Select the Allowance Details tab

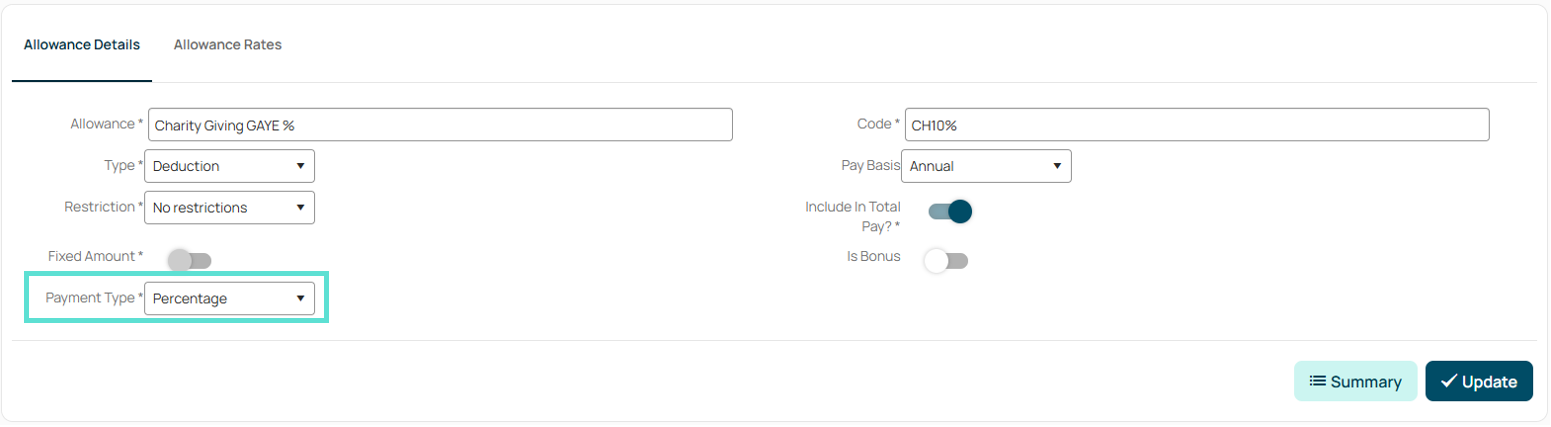click(x=82, y=45)
